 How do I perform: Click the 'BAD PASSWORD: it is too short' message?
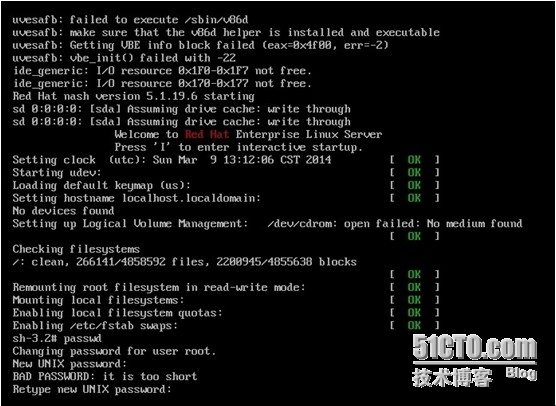coord(105,377)
